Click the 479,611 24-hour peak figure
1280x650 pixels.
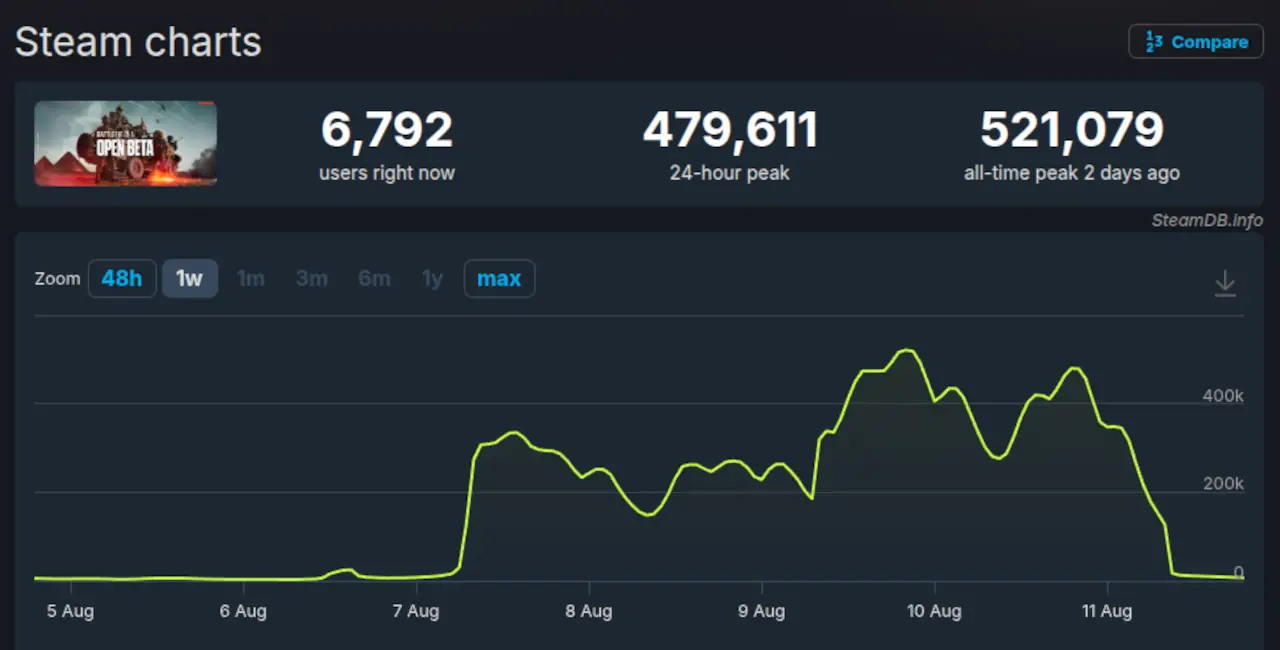pos(730,130)
